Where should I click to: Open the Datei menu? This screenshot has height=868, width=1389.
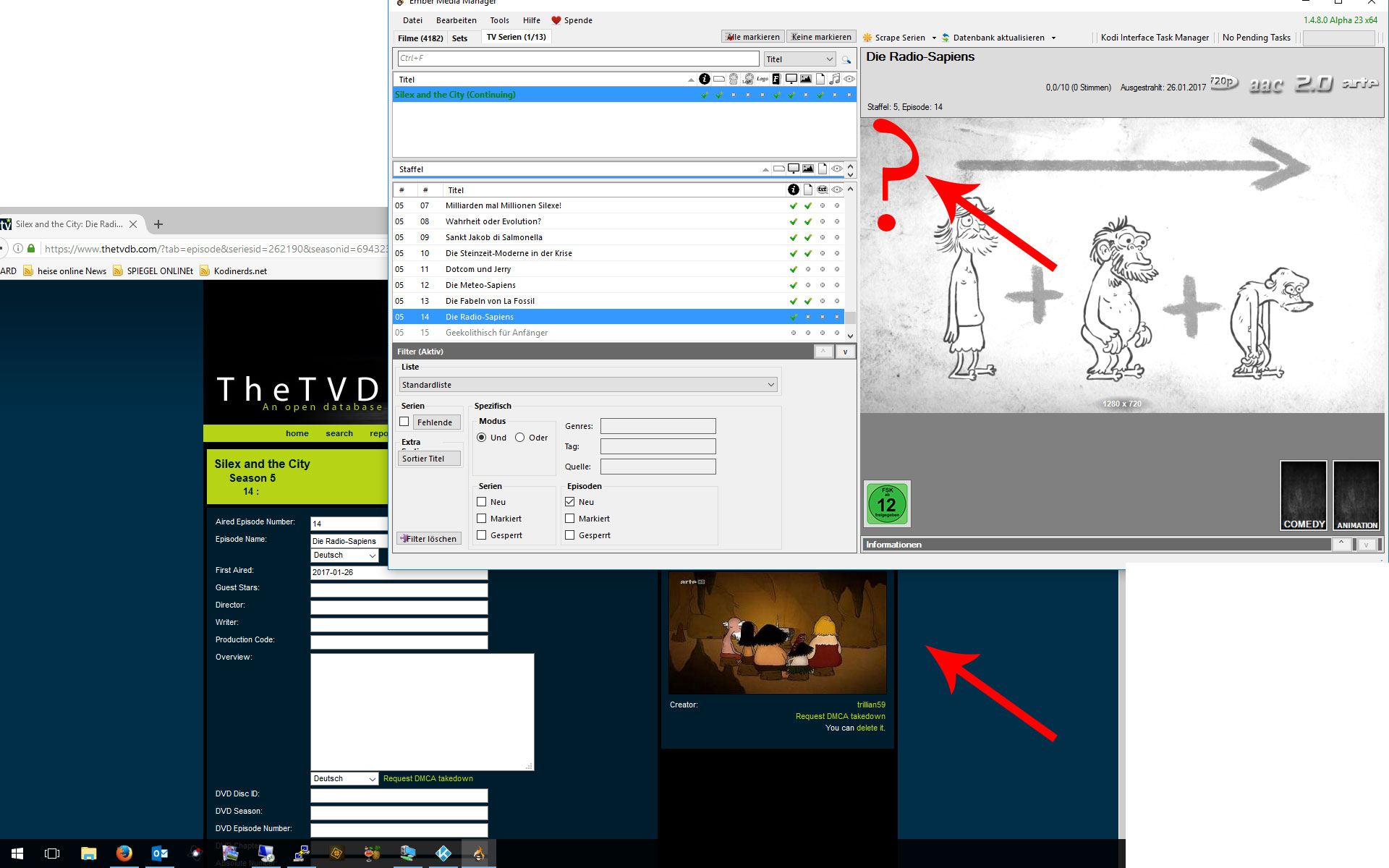[x=412, y=20]
